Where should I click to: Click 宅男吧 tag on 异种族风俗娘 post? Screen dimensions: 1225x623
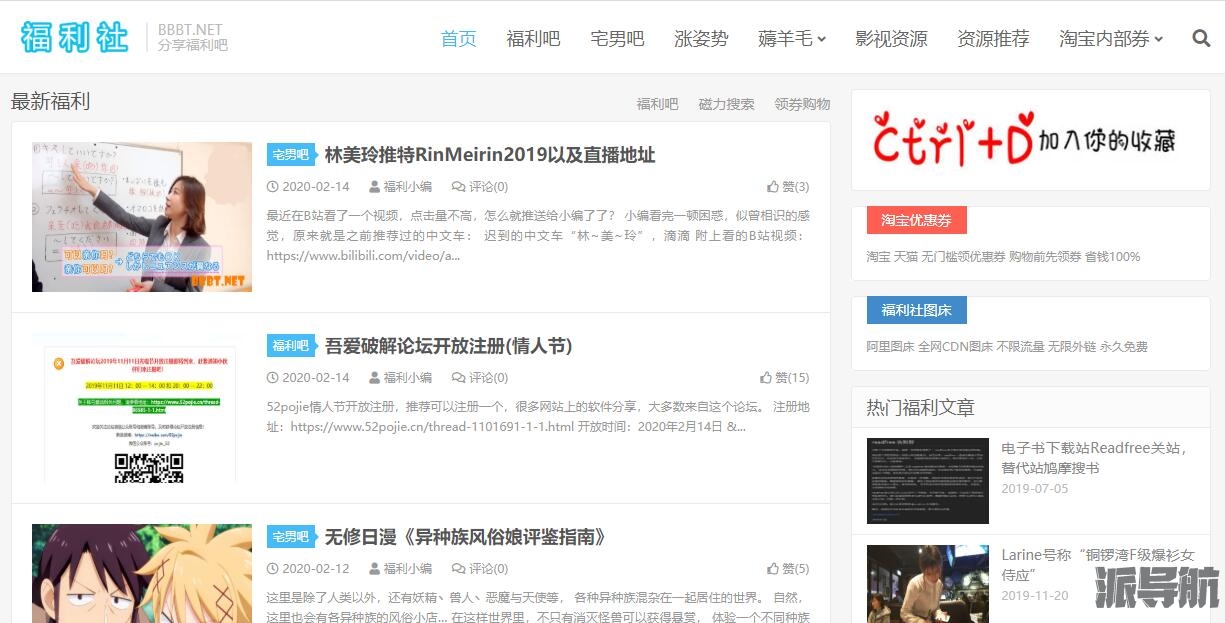coord(291,537)
